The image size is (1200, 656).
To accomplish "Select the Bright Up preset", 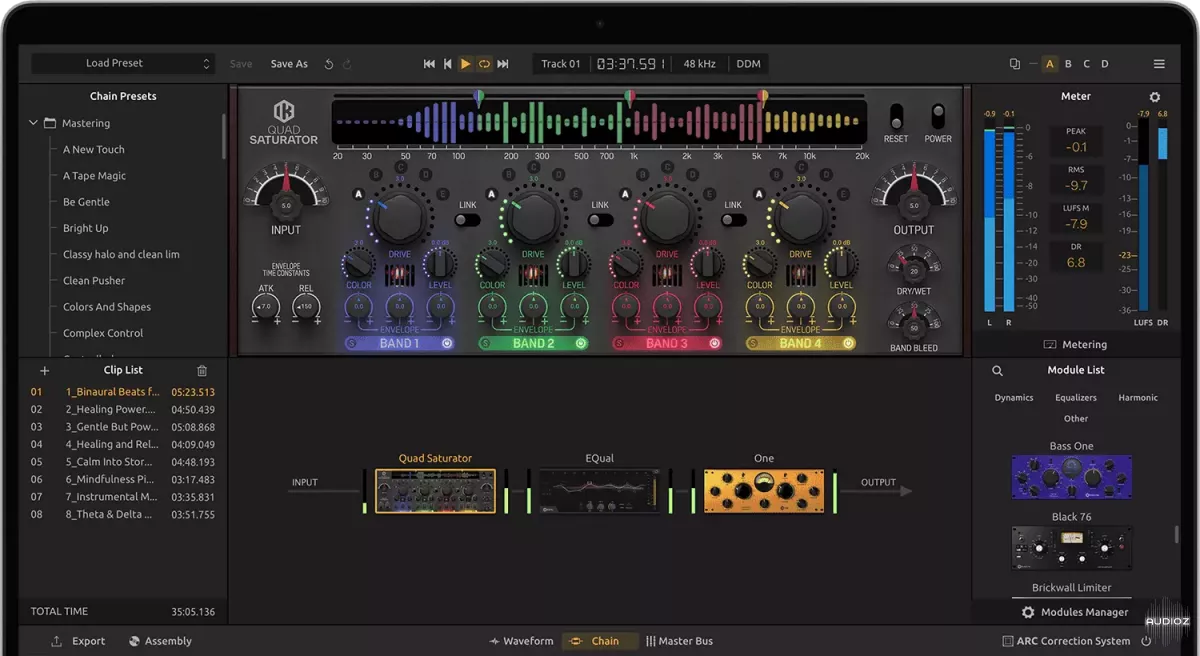I will (86, 228).
